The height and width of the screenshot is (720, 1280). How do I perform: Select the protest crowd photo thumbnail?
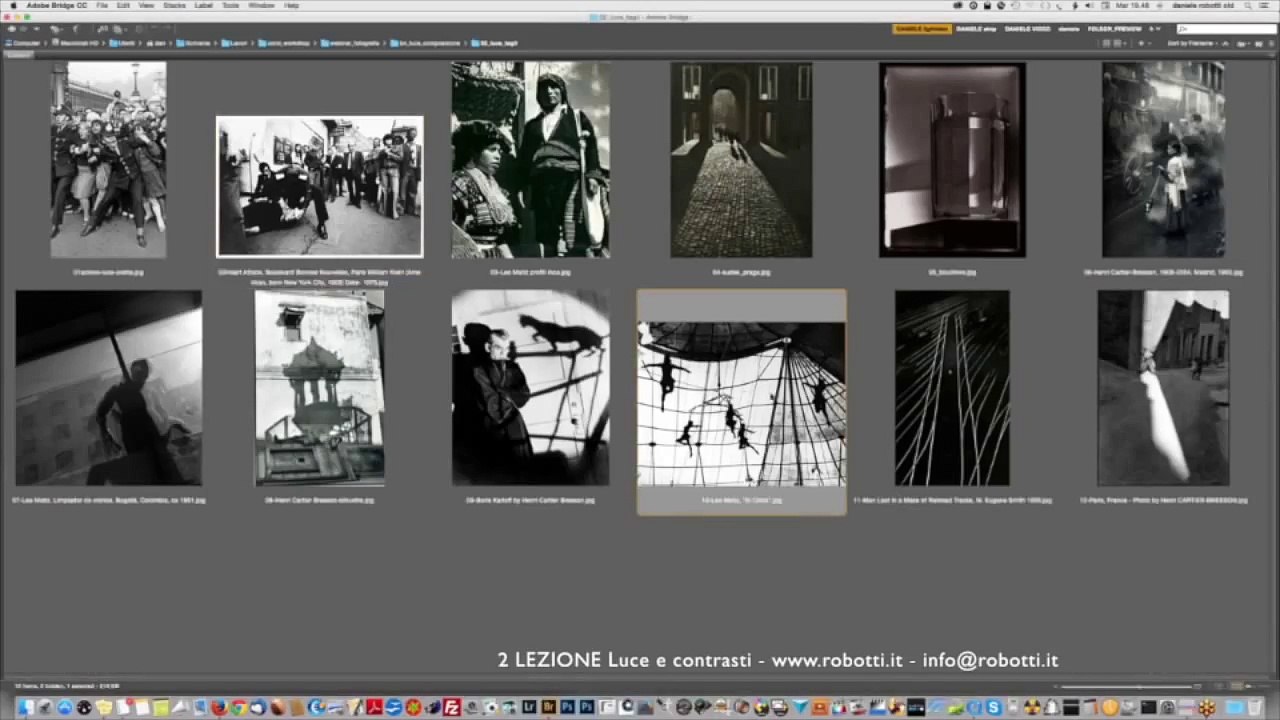[x=108, y=160]
